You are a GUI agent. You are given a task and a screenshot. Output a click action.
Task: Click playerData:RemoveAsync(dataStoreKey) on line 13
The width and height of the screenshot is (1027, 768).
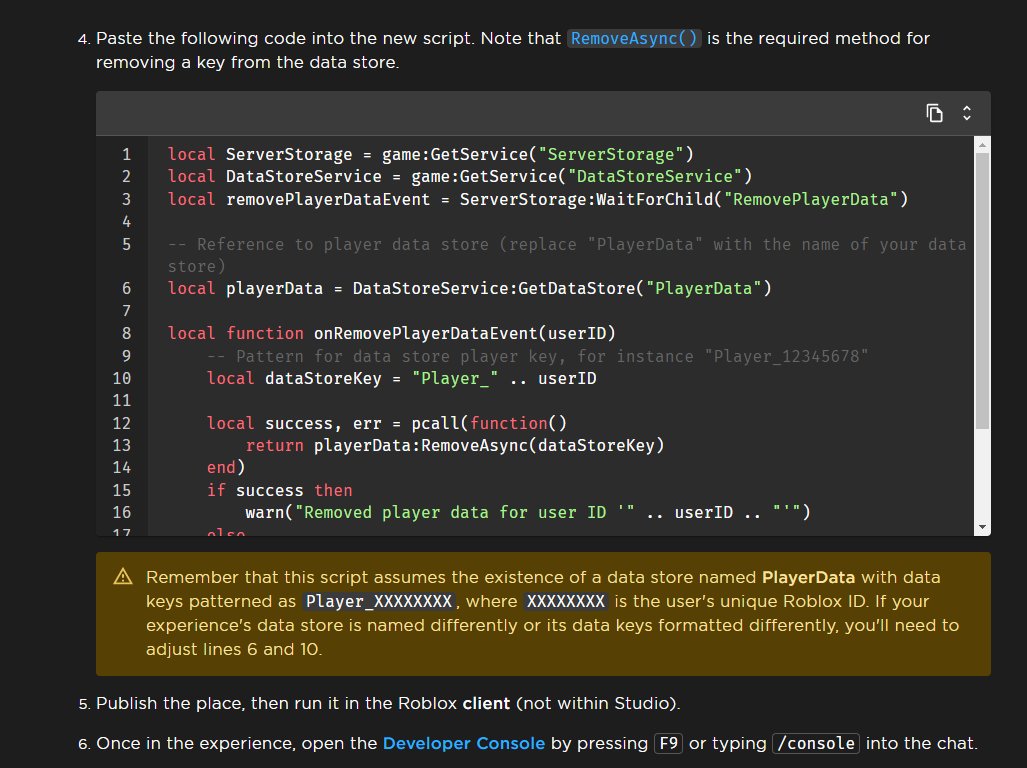tap(489, 445)
